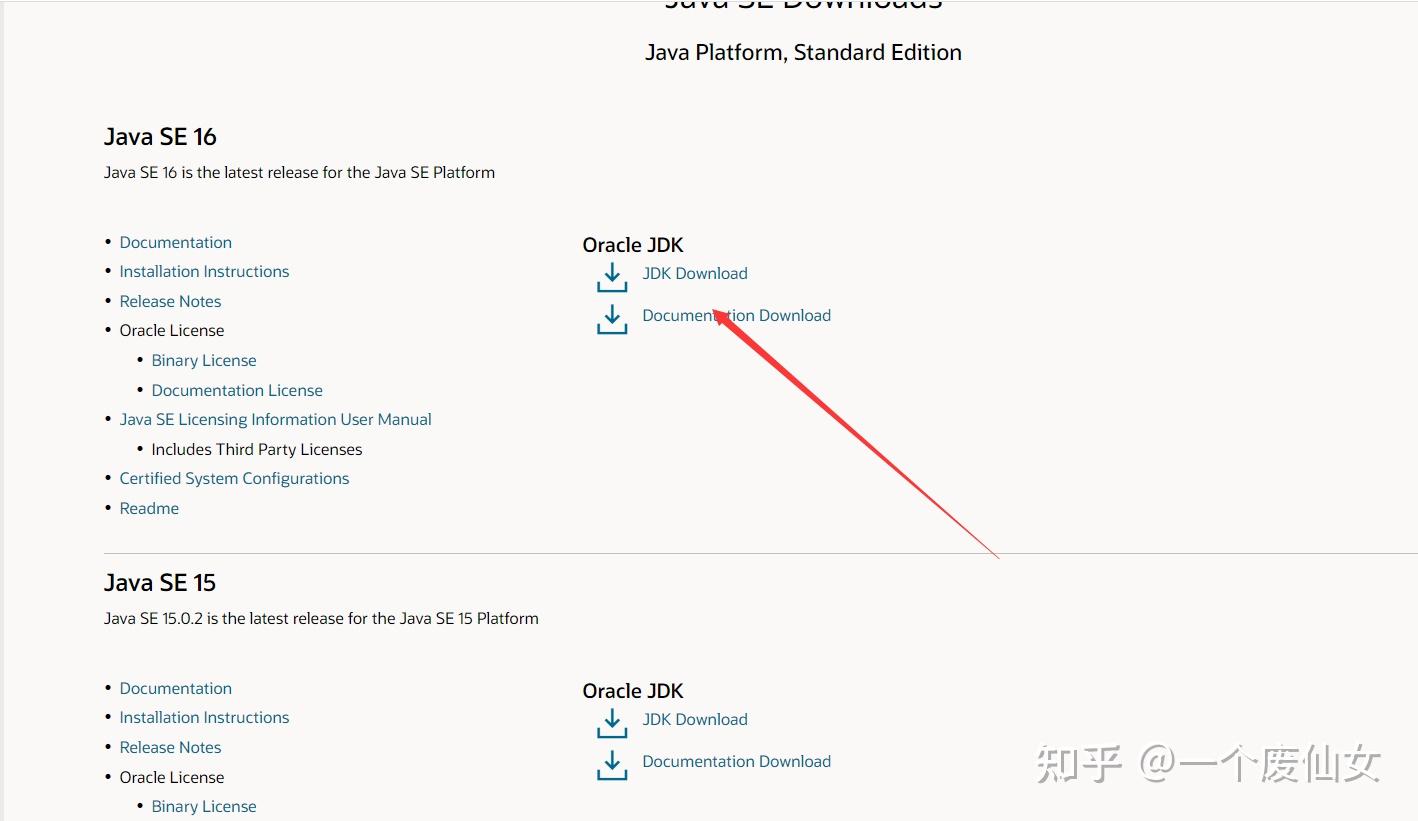1418x821 pixels.
Task: Open Java SE Licensing Information User Manual
Action: 276,419
